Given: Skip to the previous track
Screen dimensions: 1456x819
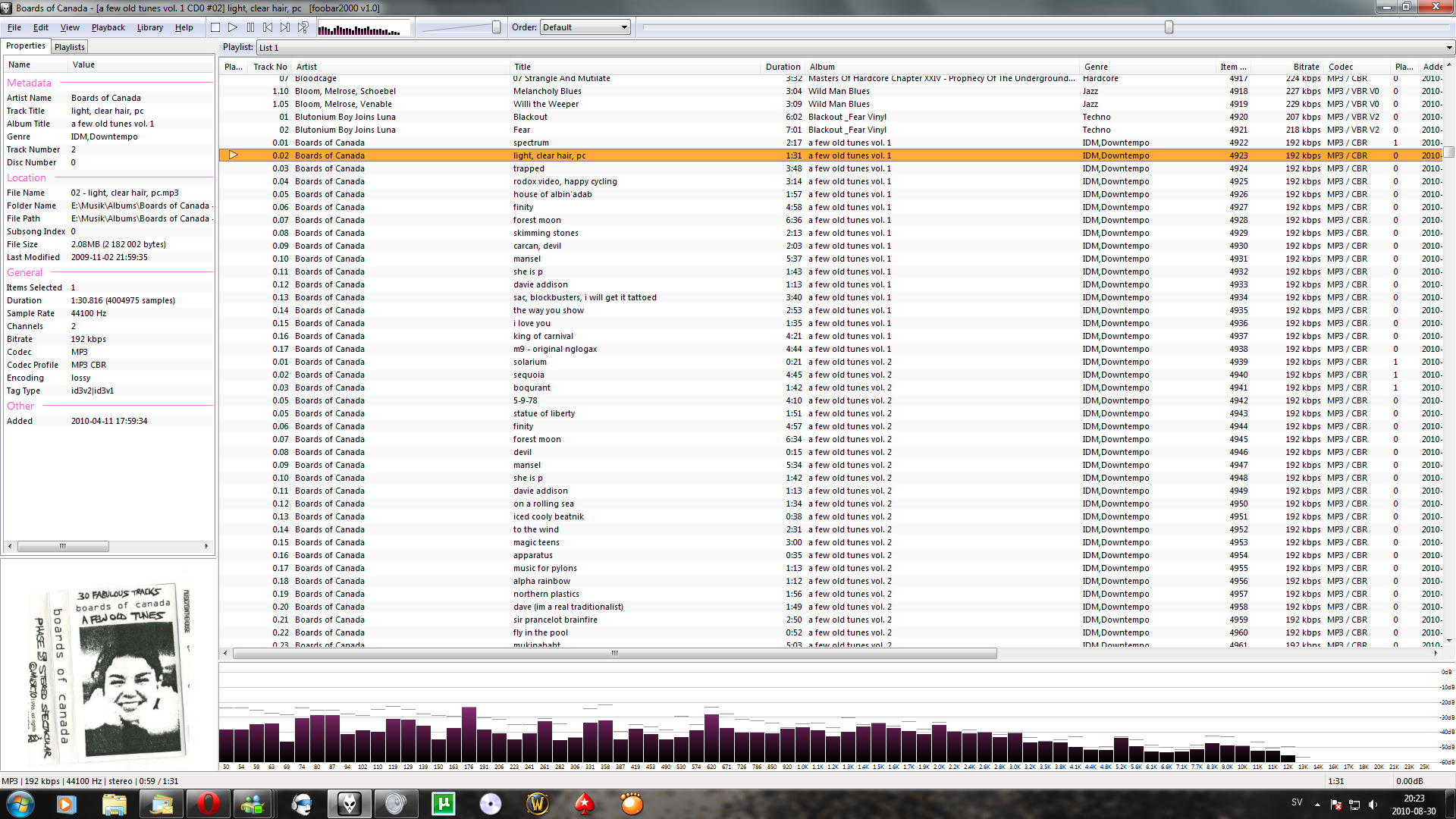Looking at the screenshot, I should (268, 27).
